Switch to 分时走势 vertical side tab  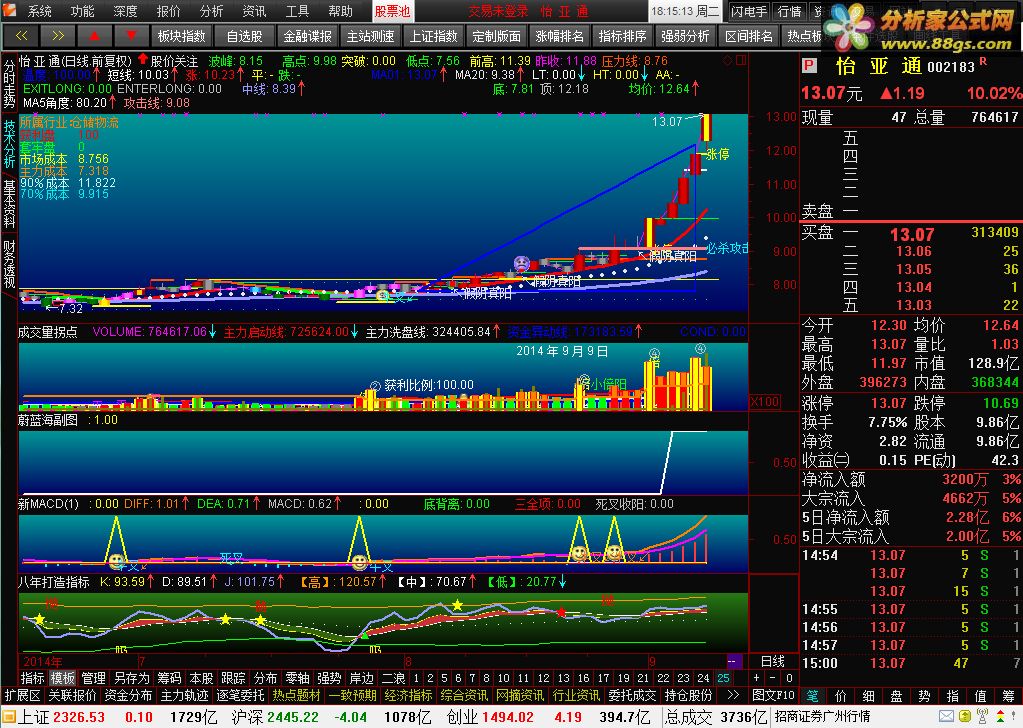pos(9,85)
